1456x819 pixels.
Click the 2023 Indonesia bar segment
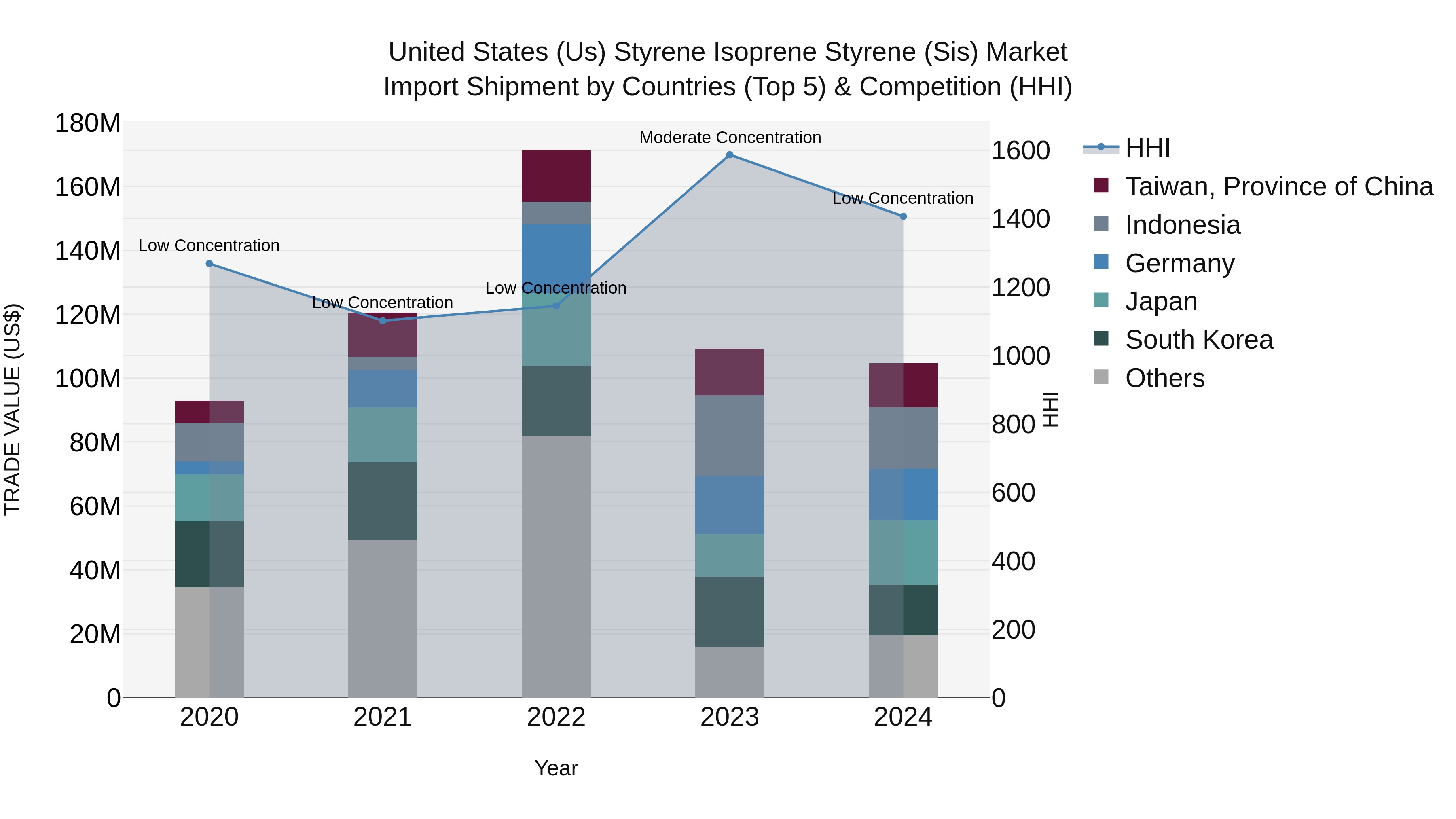click(x=730, y=435)
